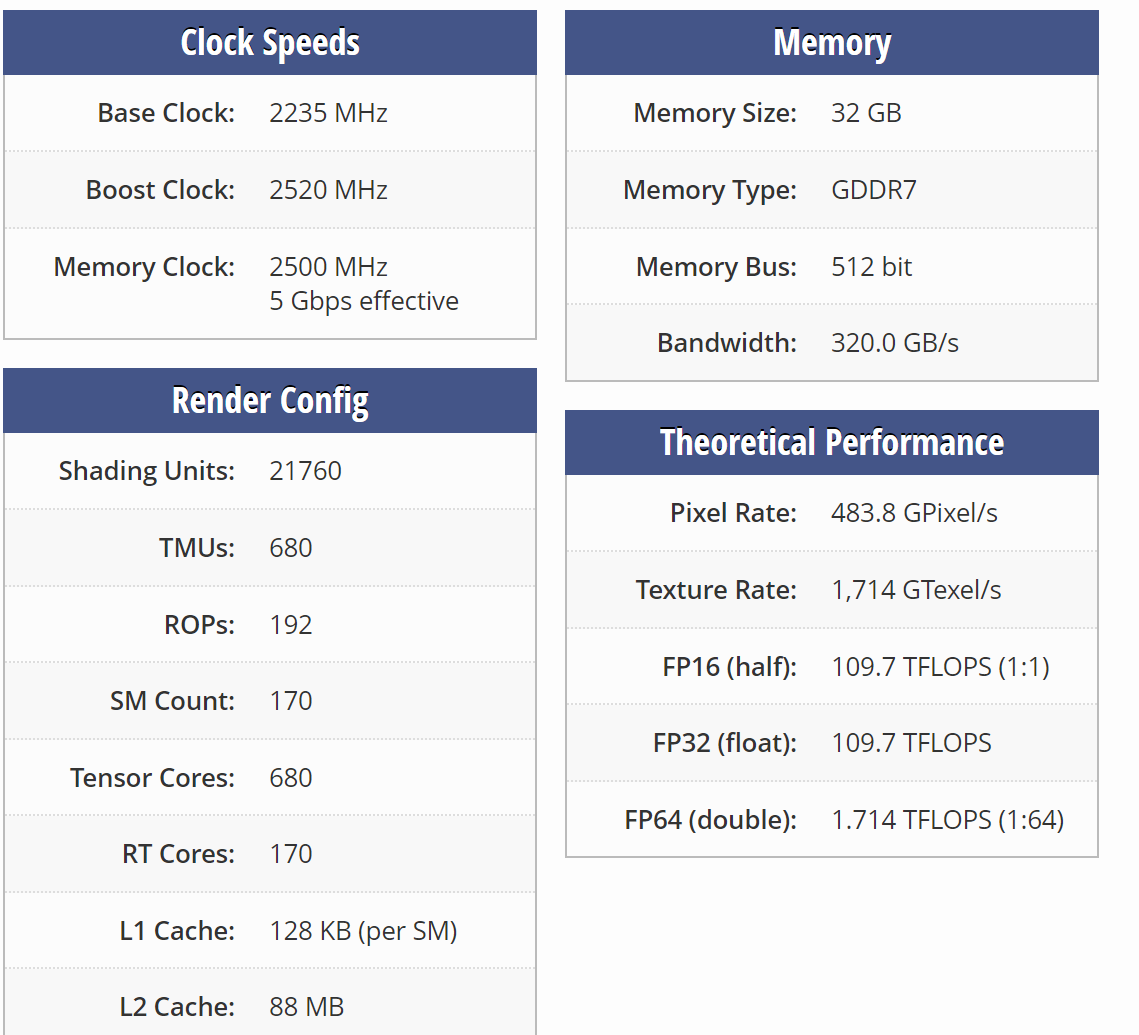The width and height of the screenshot is (1139, 1035).
Task: Click the Base Clock value 2235 MHz
Action: pos(328,113)
